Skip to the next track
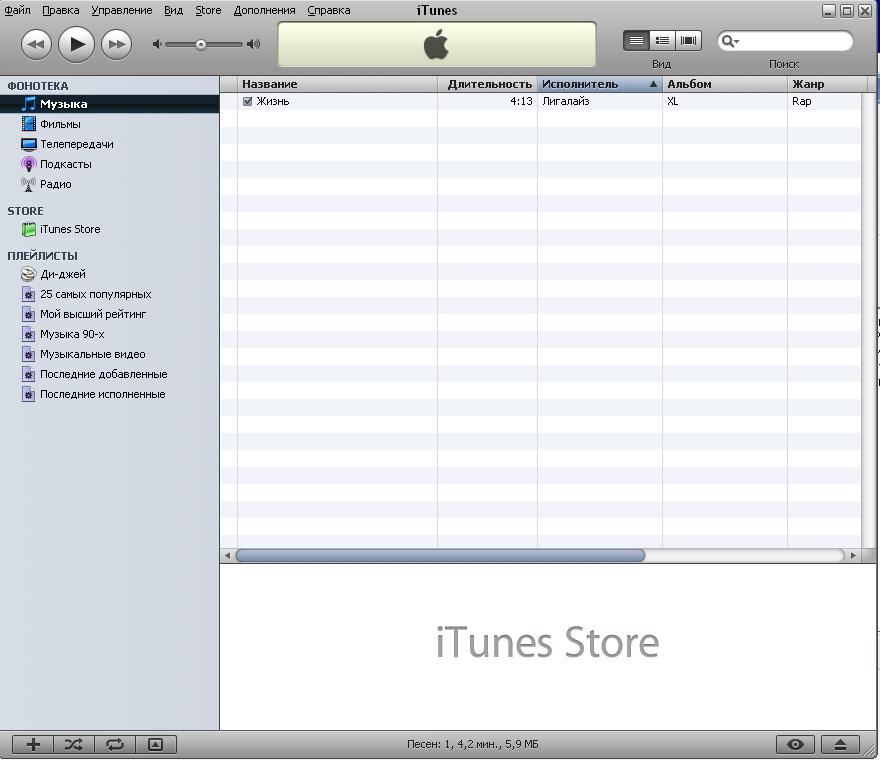Viewport: 880px width, 760px height. [117, 44]
